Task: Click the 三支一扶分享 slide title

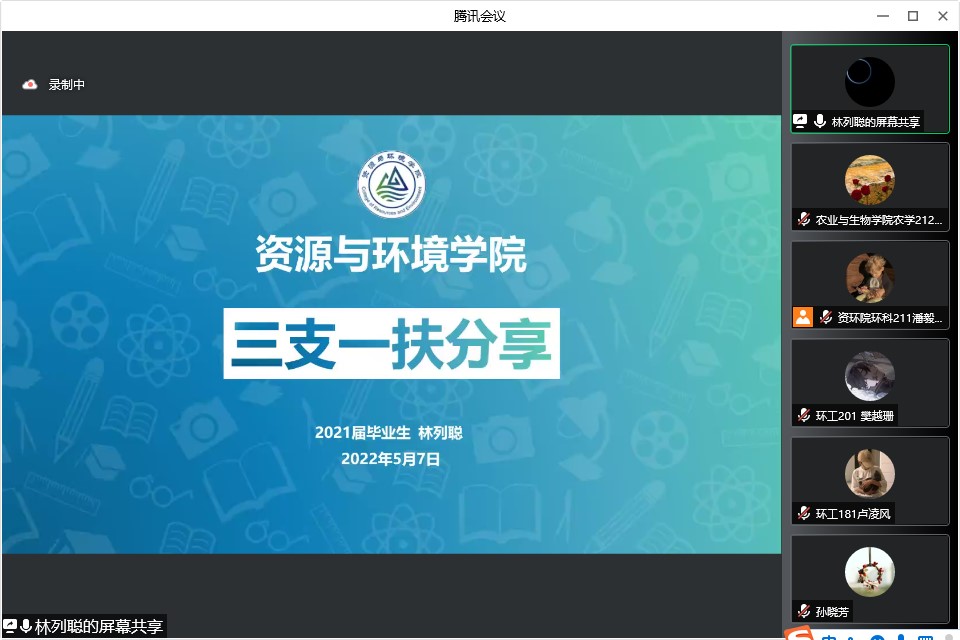Action: (391, 343)
